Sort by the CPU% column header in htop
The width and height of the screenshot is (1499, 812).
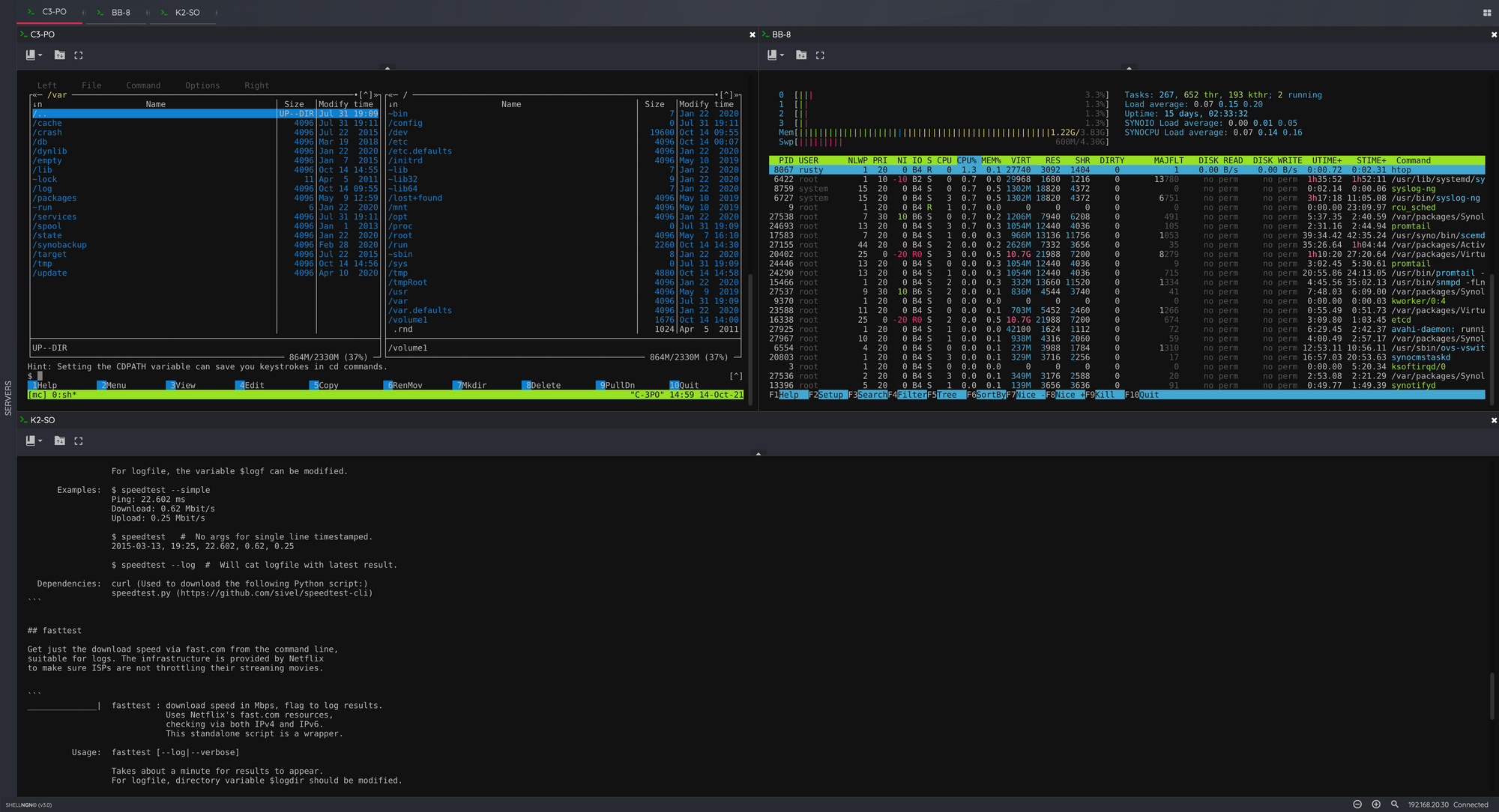click(x=966, y=160)
